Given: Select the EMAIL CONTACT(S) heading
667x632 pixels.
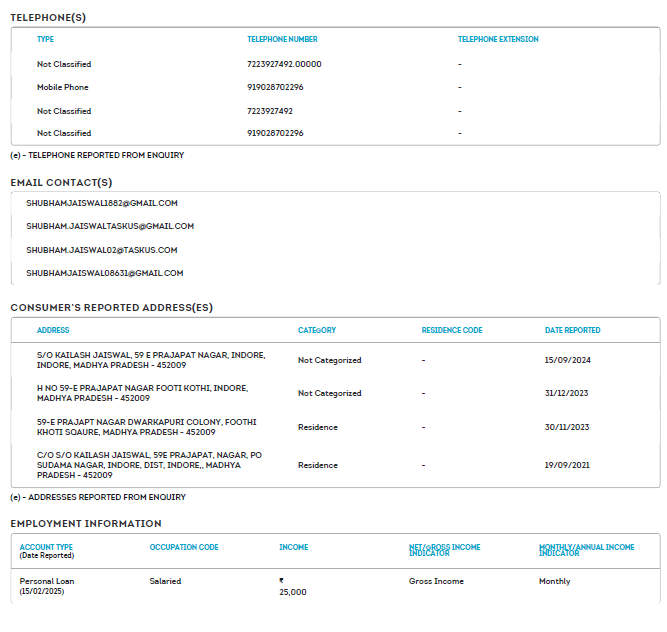Looking at the screenshot, I should 61,182.
